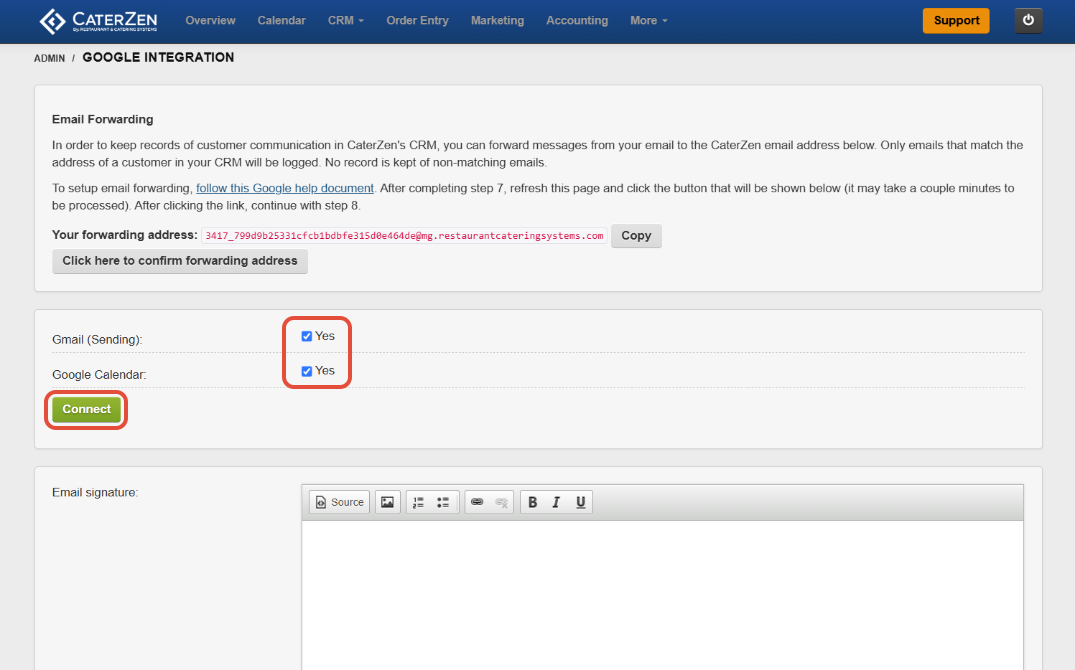Click the CaterZen logo
The image size is (1075, 670).
(x=98, y=21)
